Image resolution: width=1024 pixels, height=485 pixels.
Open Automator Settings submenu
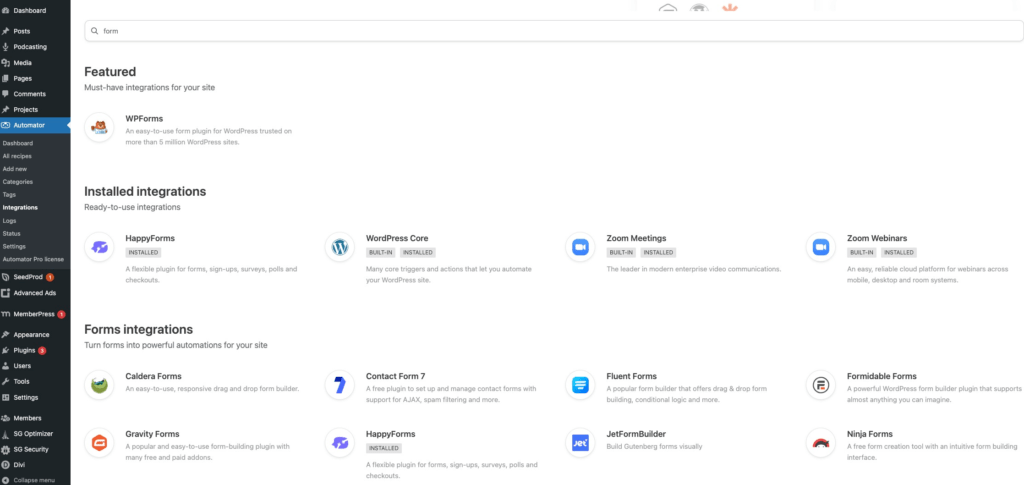[14, 247]
